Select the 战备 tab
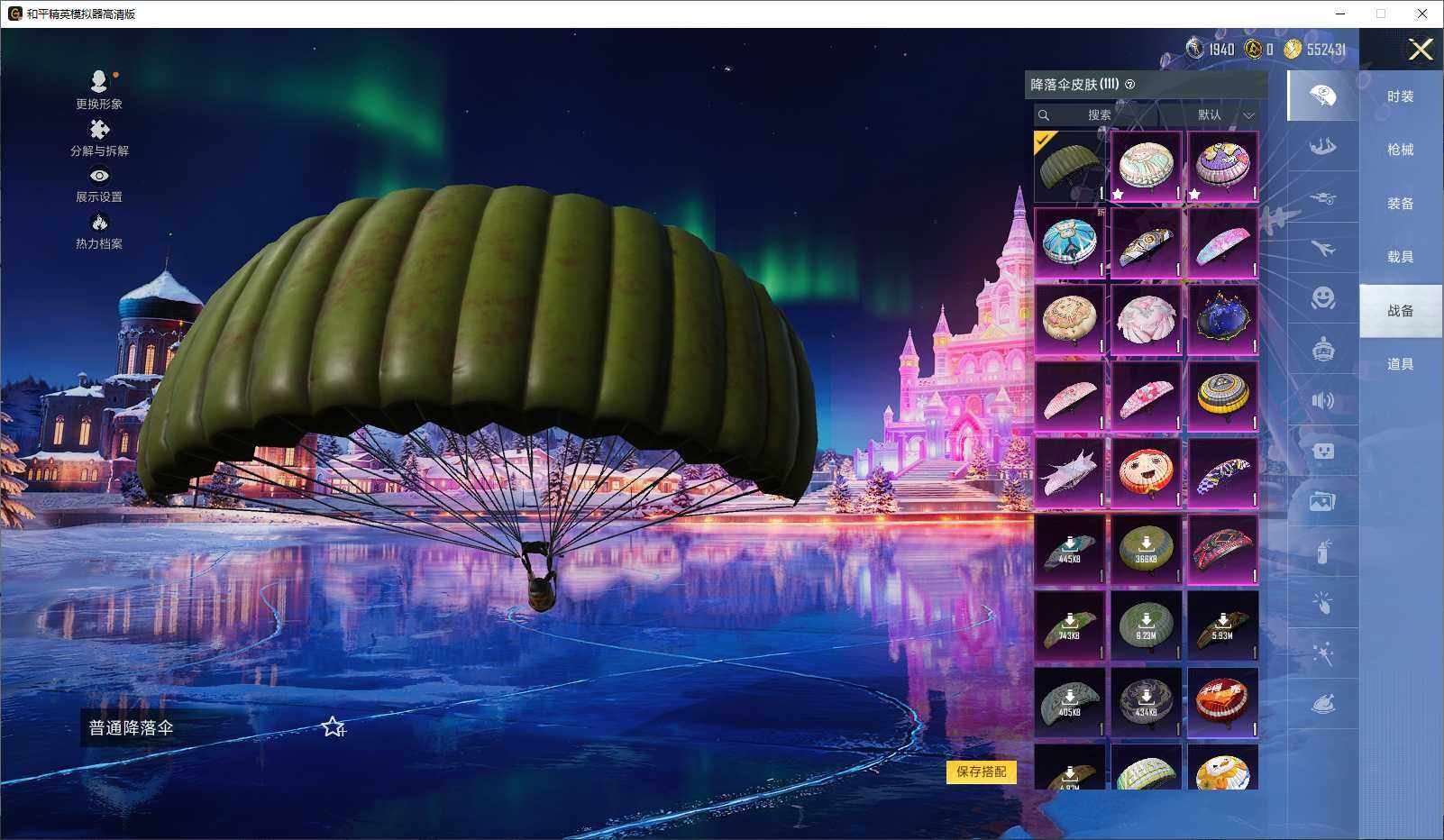Image resolution: width=1444 pixels, height=840 pixels. (1401, 311)
